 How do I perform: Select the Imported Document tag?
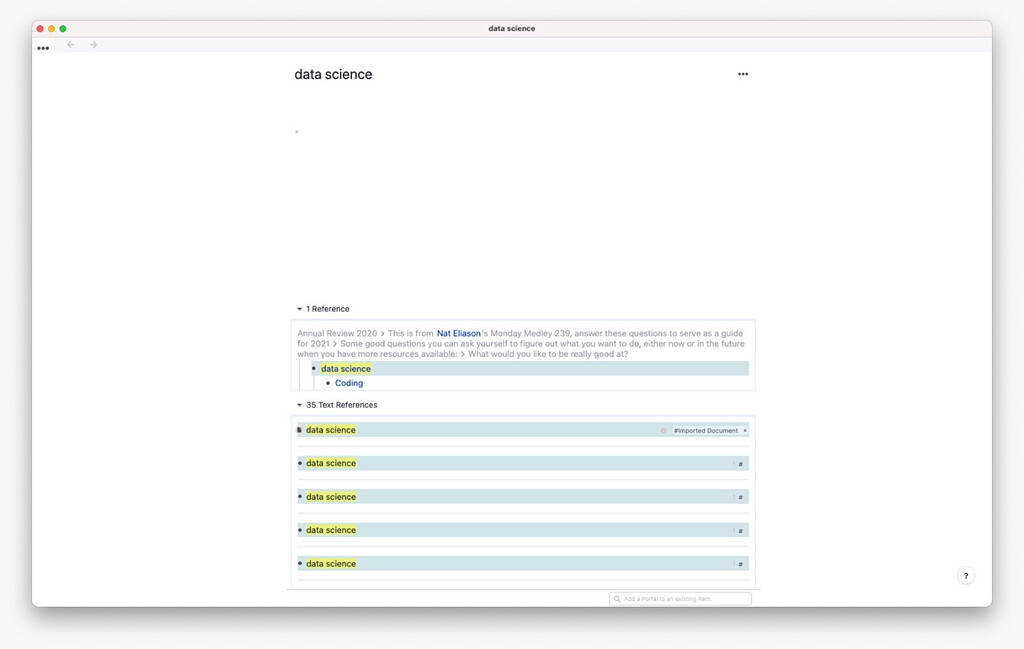[707, 429]
